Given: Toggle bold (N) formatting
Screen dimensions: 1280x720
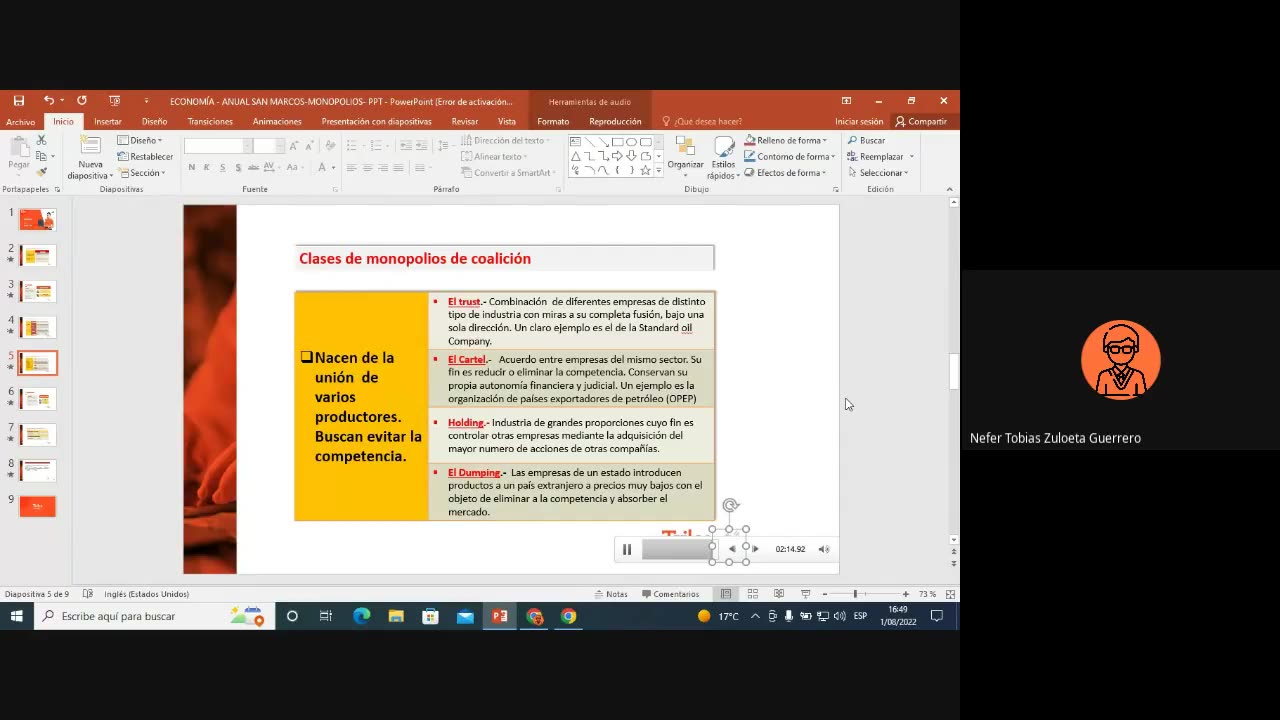Looking at the screenshot, I should (192, 168).
